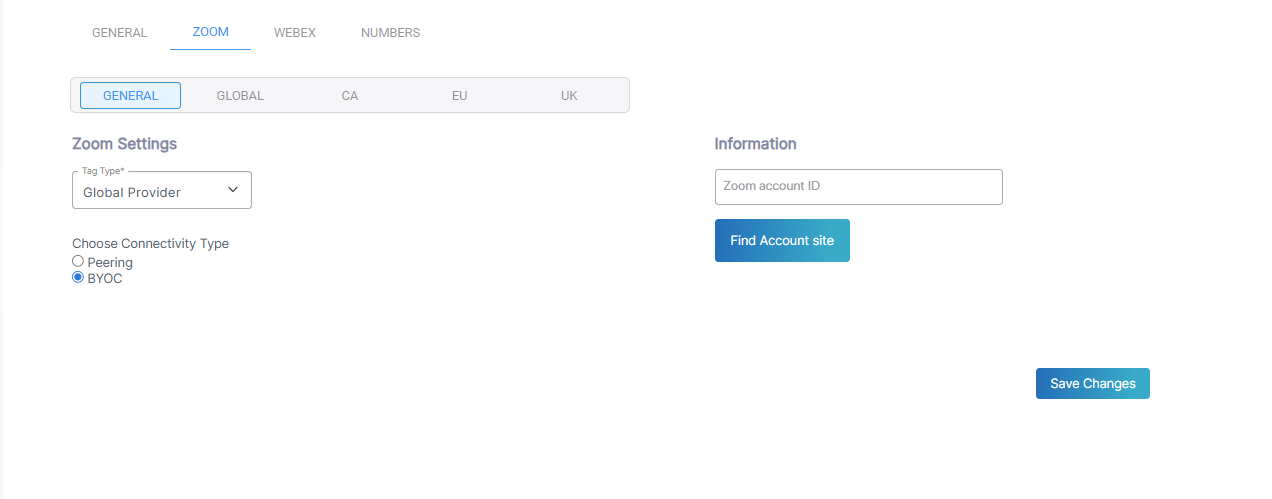Go to the NUMBERS tab
The width and height of the screenshot is (1272, 499).
click(390, 33)
